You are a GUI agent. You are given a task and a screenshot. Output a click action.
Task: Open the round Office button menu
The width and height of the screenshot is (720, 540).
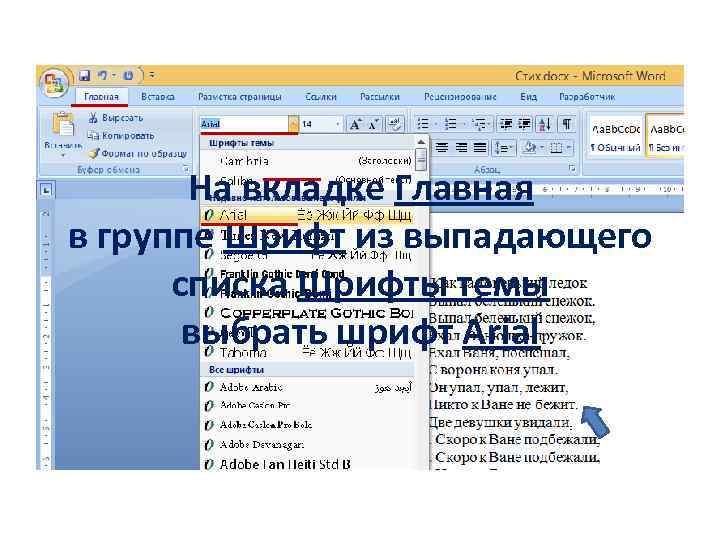[x=54, y=84]
